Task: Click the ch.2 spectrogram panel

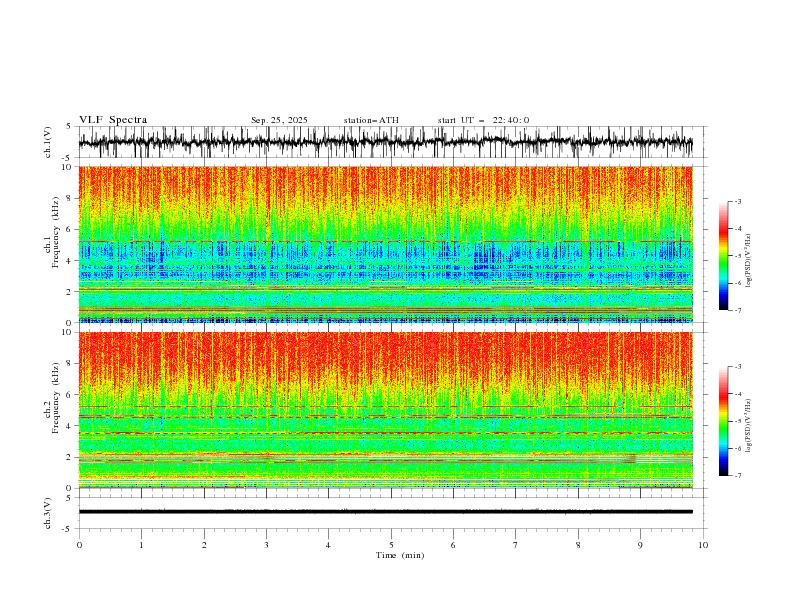Action: pos(385,410)
